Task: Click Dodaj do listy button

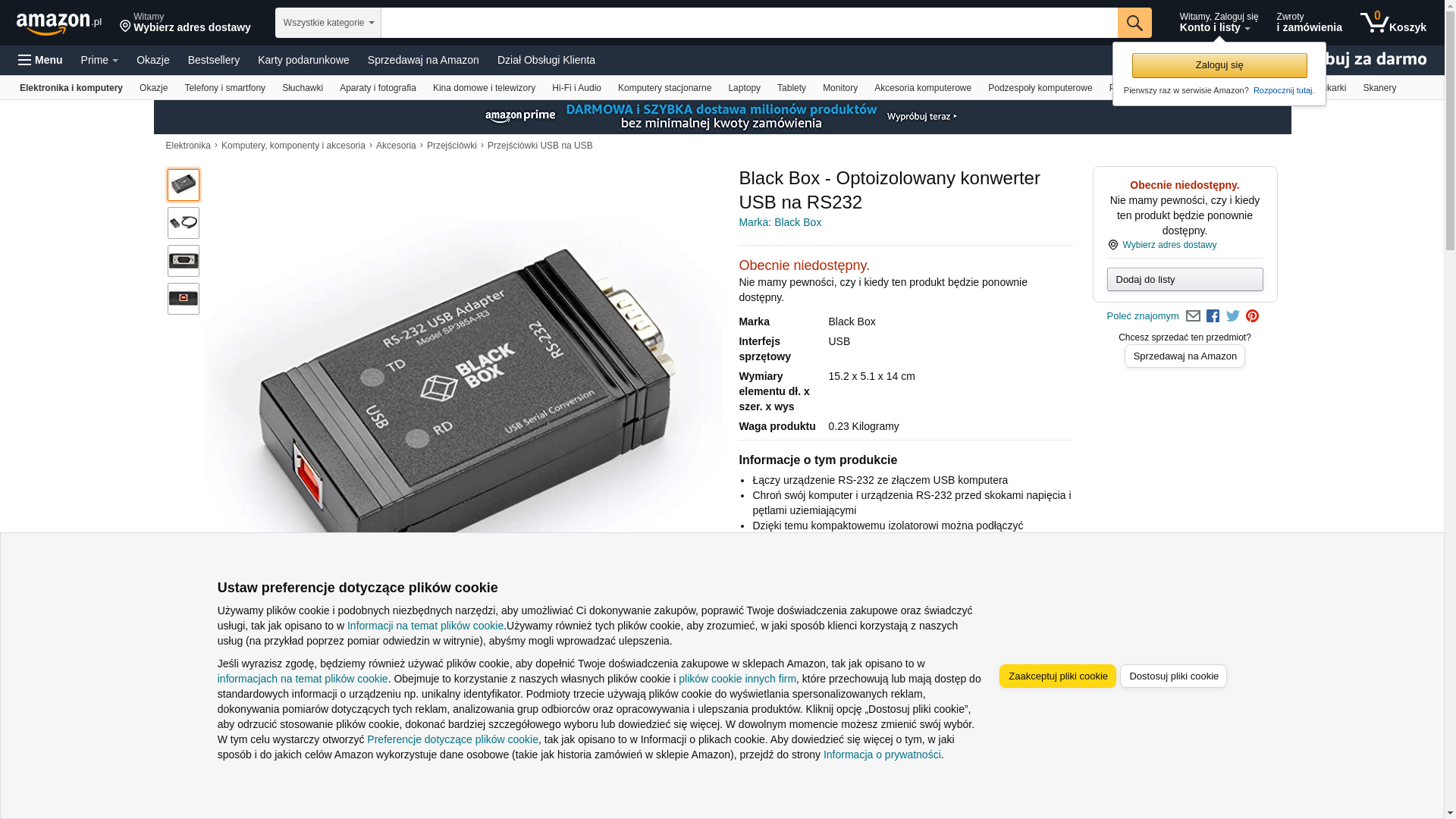Action: point(1185,280)
